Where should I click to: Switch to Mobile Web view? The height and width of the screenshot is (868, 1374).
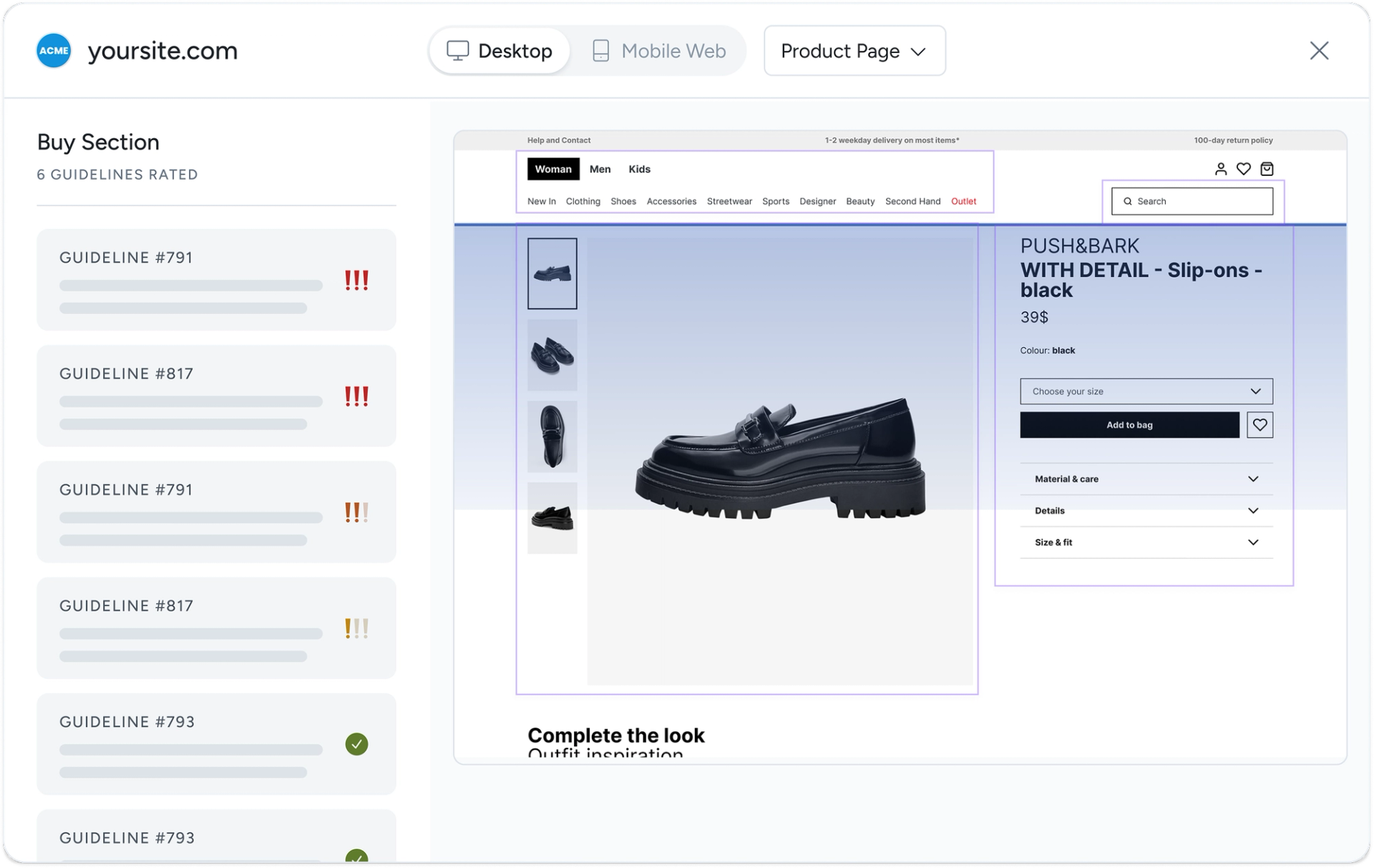tap(659, 51)
